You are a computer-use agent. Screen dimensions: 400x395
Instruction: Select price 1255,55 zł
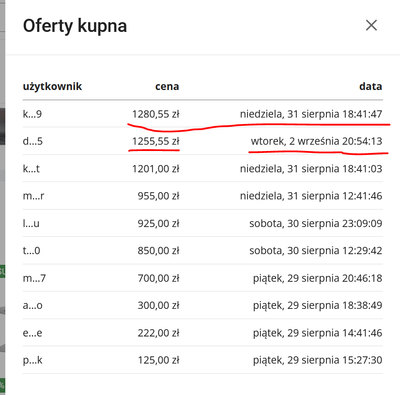coord(156,141)
